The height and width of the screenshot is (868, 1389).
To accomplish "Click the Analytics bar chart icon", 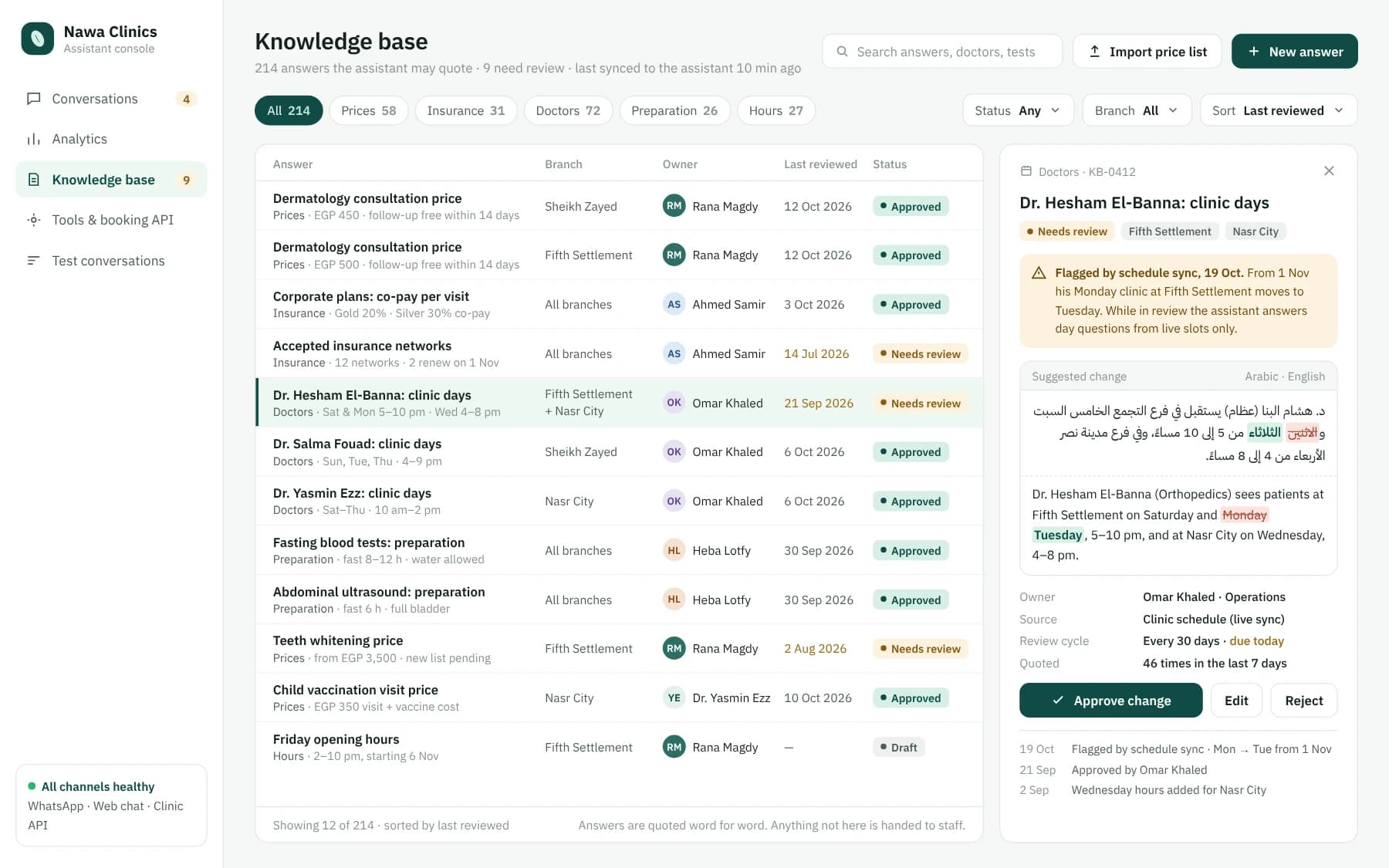I will point(33,139).
